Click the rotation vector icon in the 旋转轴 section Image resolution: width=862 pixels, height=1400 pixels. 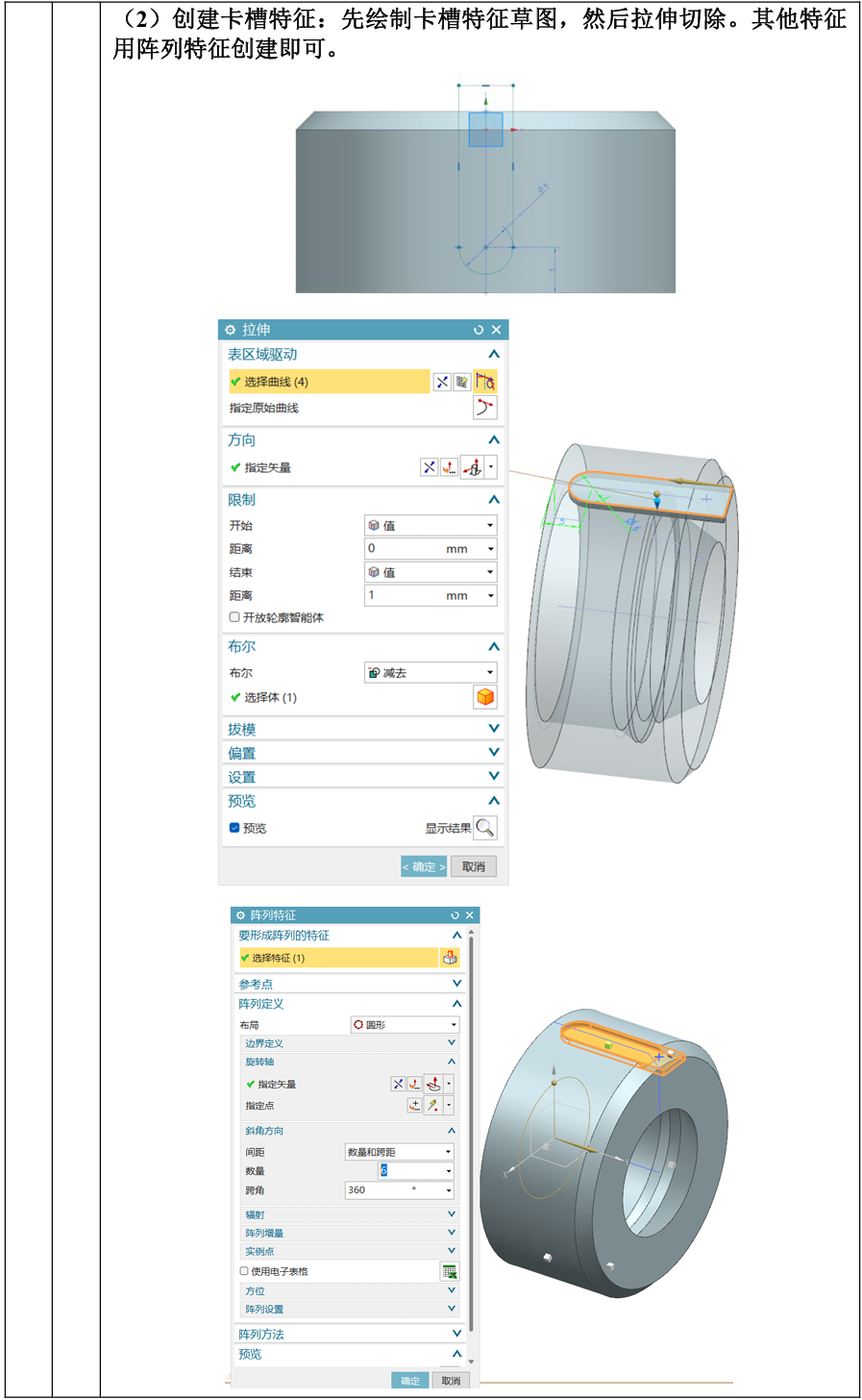(x=433, y=1084)
